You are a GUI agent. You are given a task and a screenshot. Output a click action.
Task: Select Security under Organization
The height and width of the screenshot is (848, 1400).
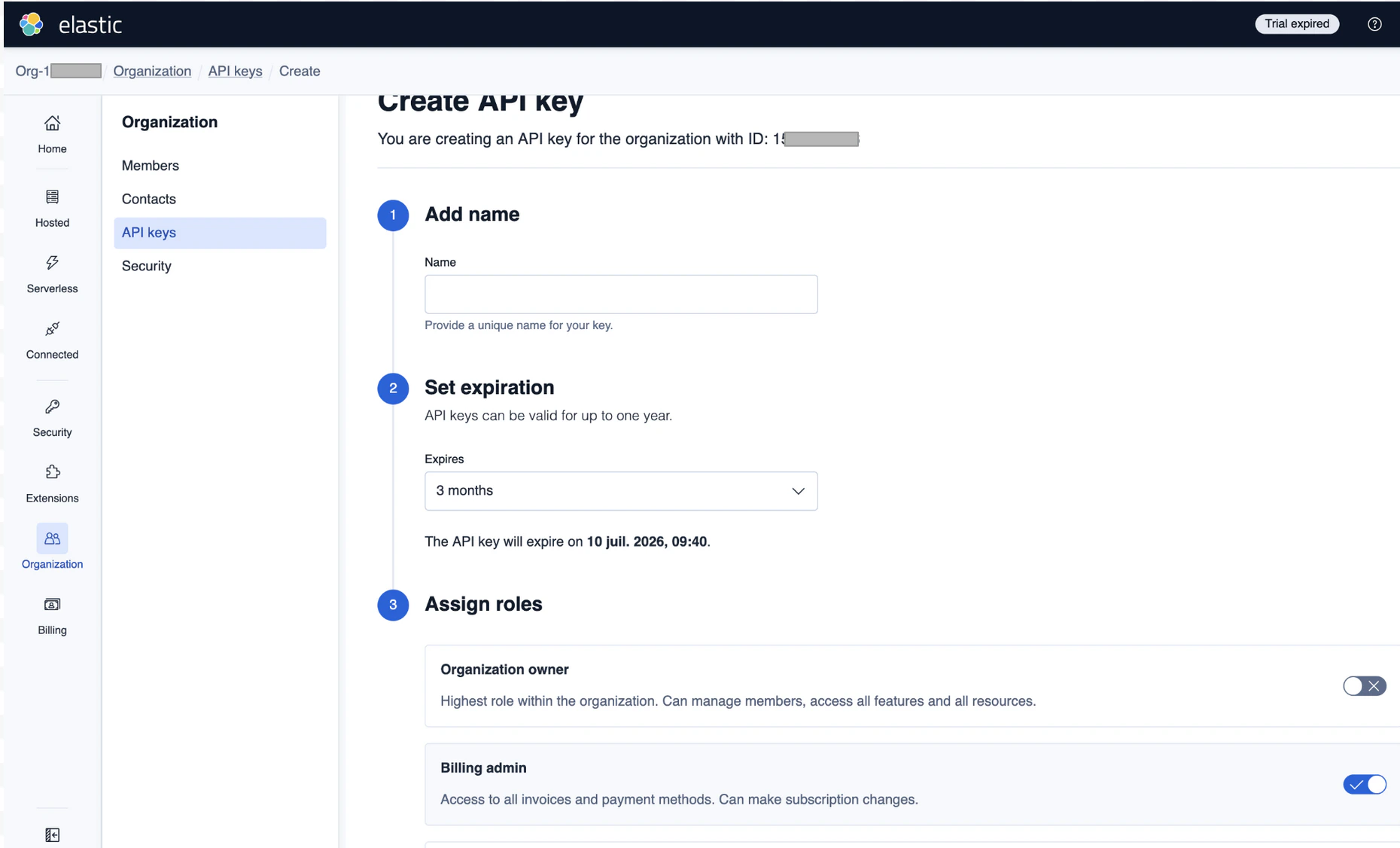146,265
